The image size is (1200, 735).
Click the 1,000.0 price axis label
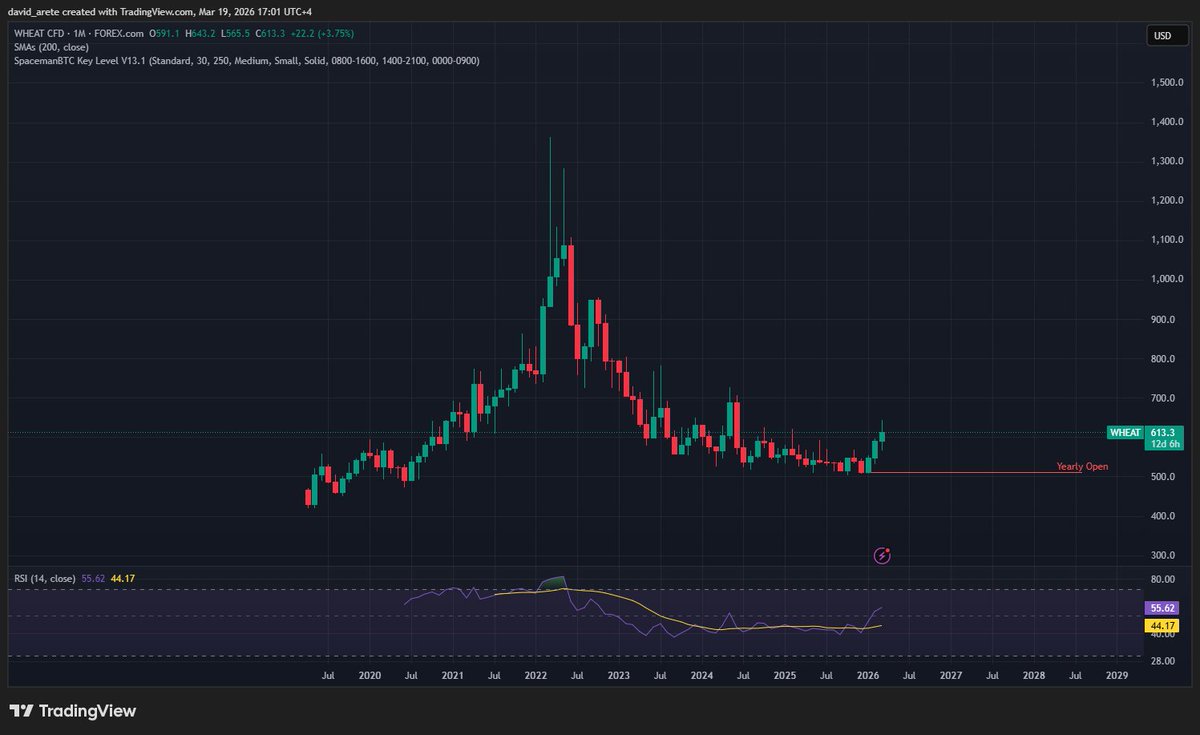[1168, 279]
